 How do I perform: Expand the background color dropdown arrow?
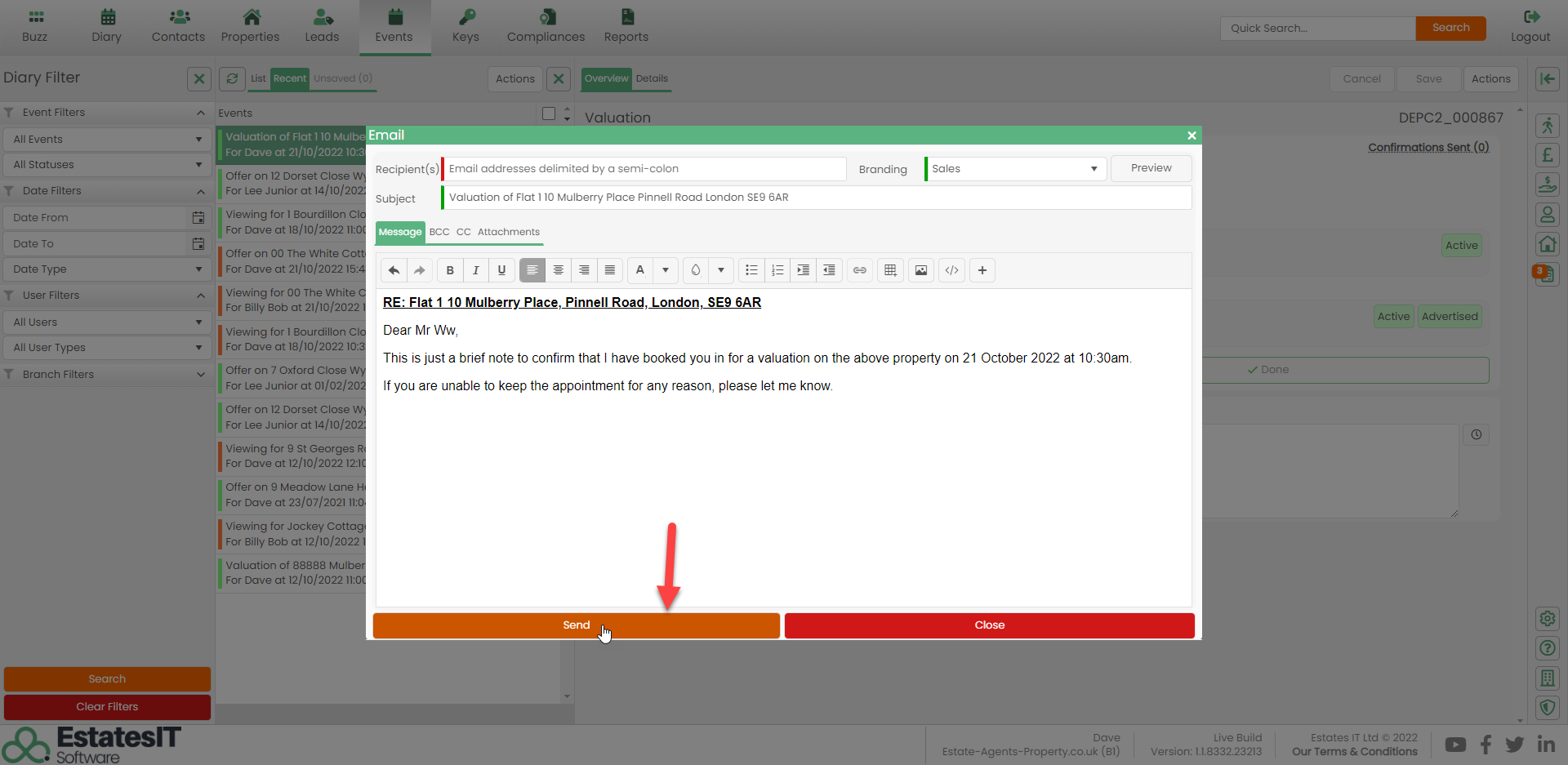(721, 270)
